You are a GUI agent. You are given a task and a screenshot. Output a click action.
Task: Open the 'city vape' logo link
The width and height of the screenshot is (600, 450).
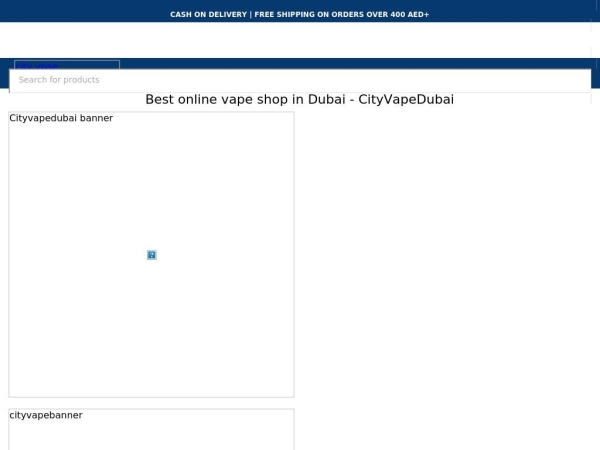(67, 65)
